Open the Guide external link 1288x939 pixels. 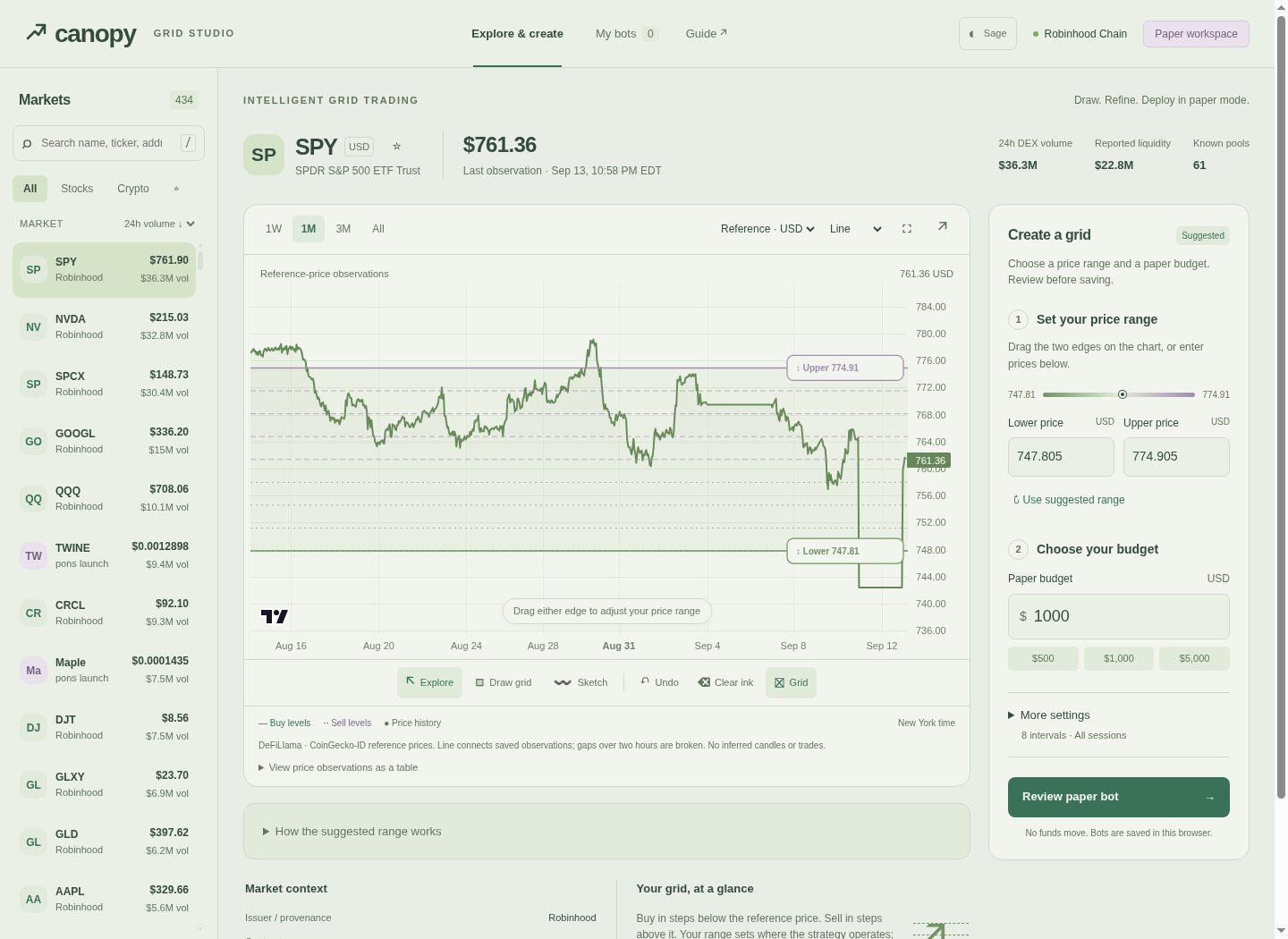707,34
